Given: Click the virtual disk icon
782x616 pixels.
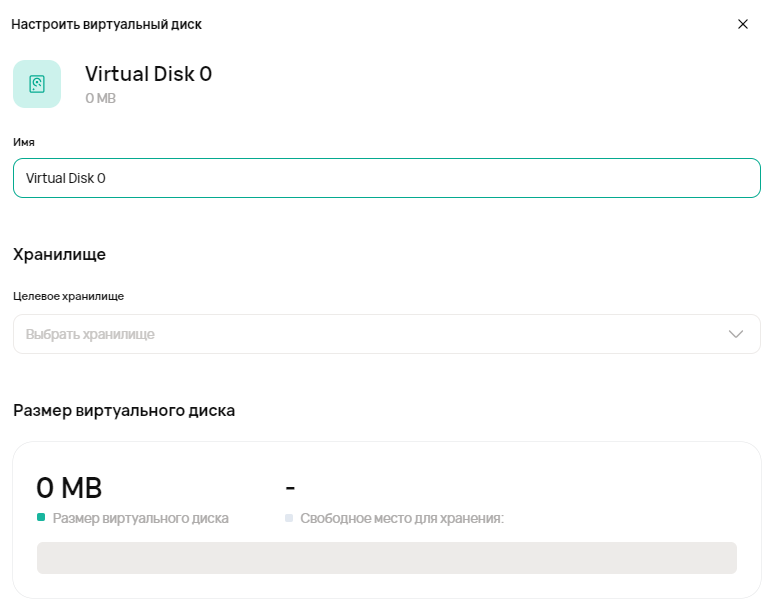Looking at the screenshot, I should [37, 84].
